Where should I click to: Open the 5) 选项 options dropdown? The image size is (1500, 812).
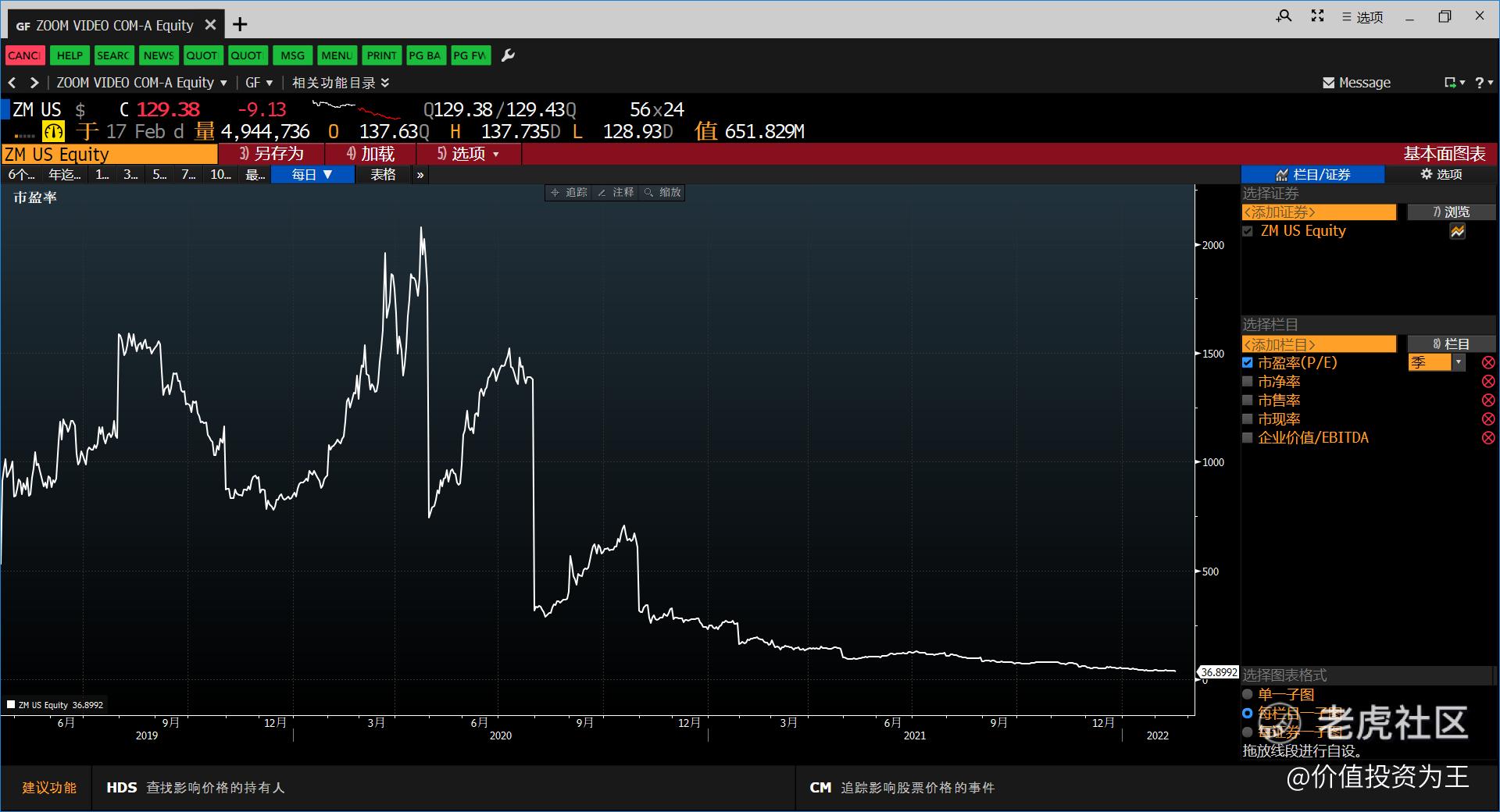click(468, 154)
